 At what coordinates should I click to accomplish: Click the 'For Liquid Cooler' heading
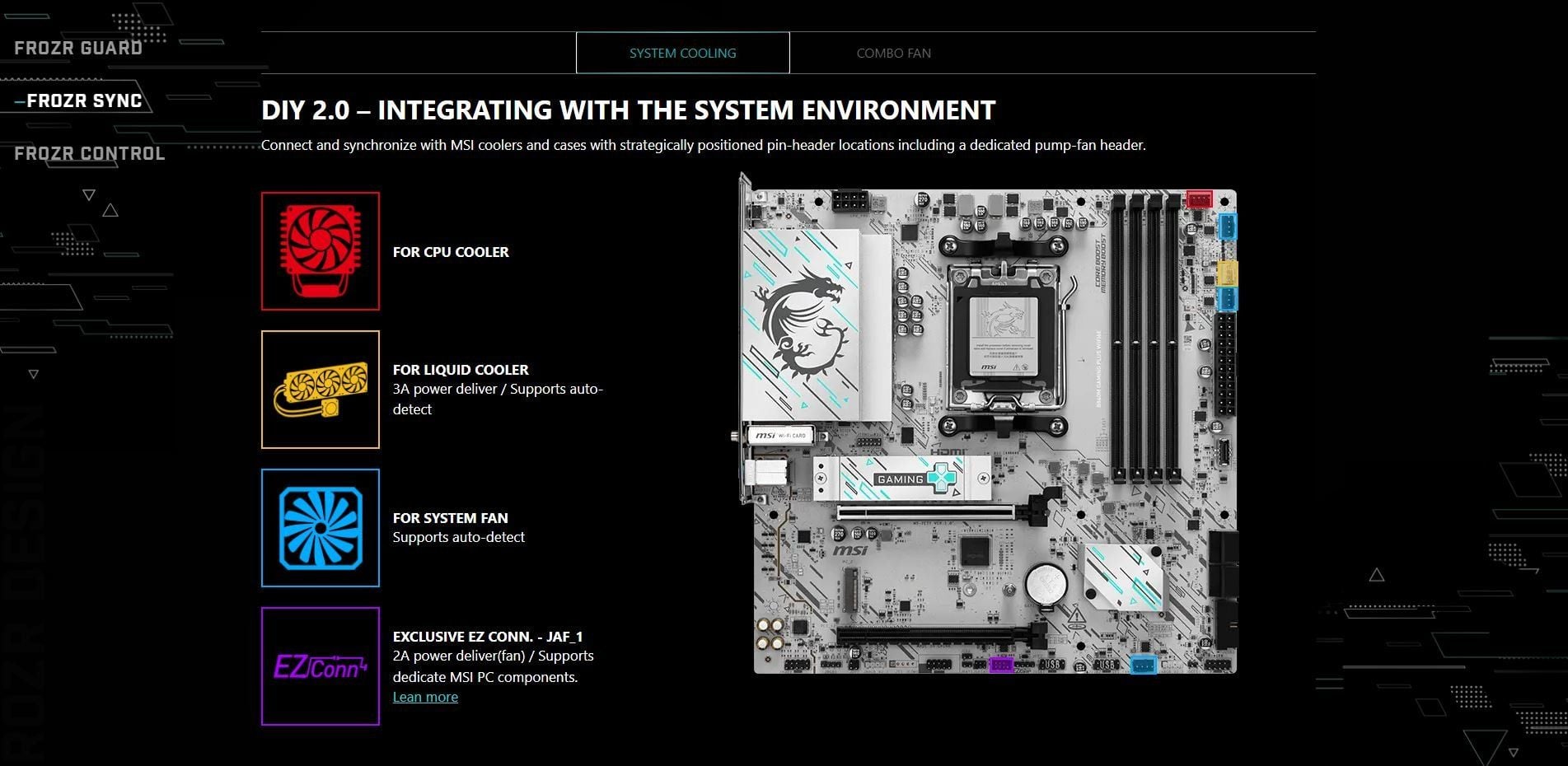(461, 370)
